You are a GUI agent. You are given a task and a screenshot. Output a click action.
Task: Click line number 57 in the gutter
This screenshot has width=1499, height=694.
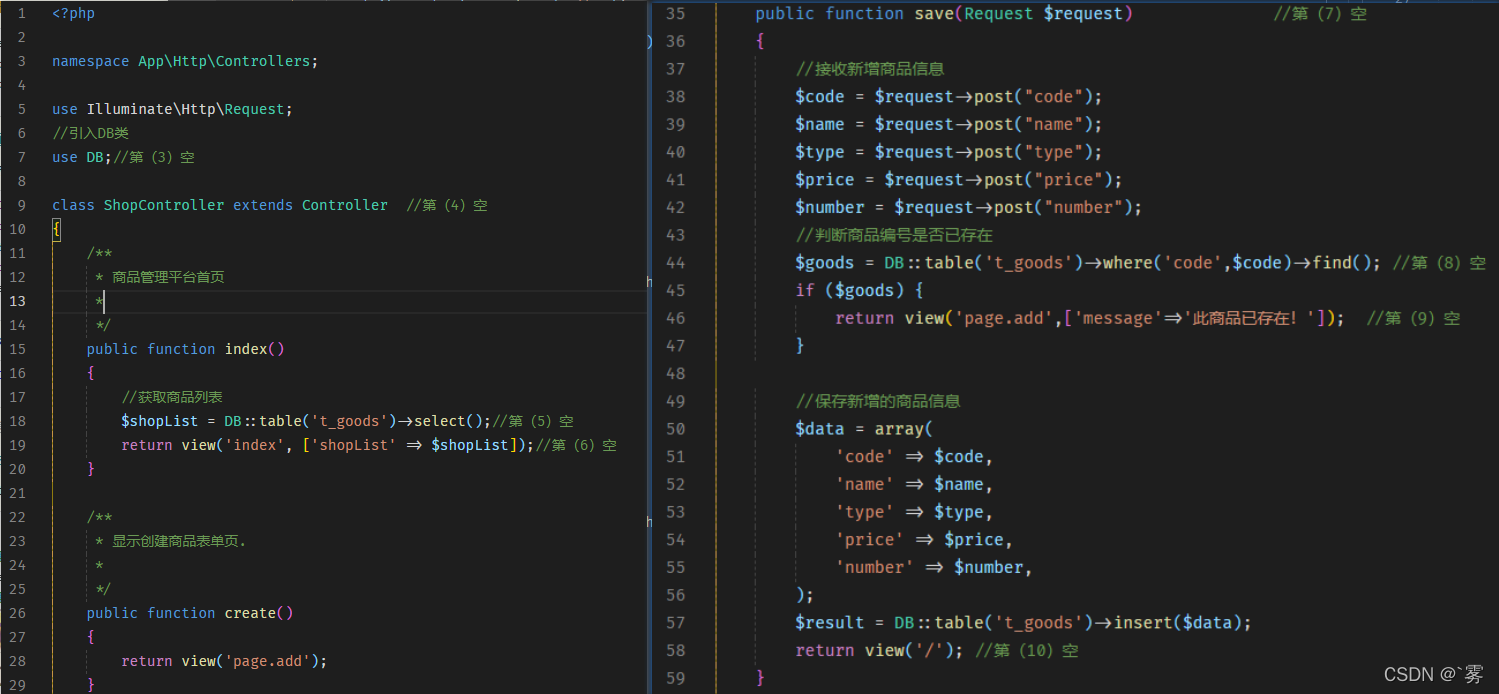tap(675, 623)
